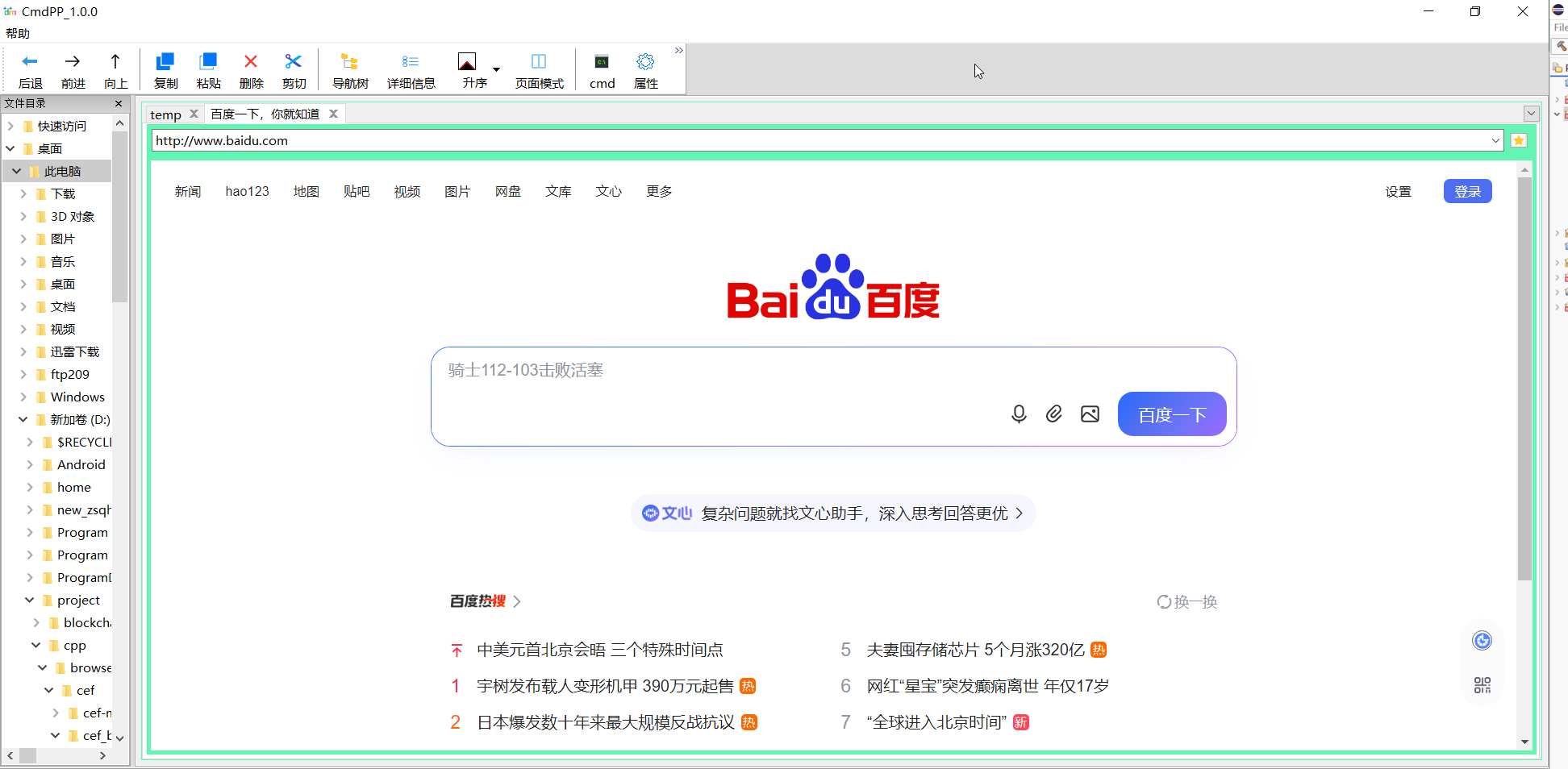1568x769 pixels.
Task: Open the 文心 assistant banner
Action: coord(833,513)
